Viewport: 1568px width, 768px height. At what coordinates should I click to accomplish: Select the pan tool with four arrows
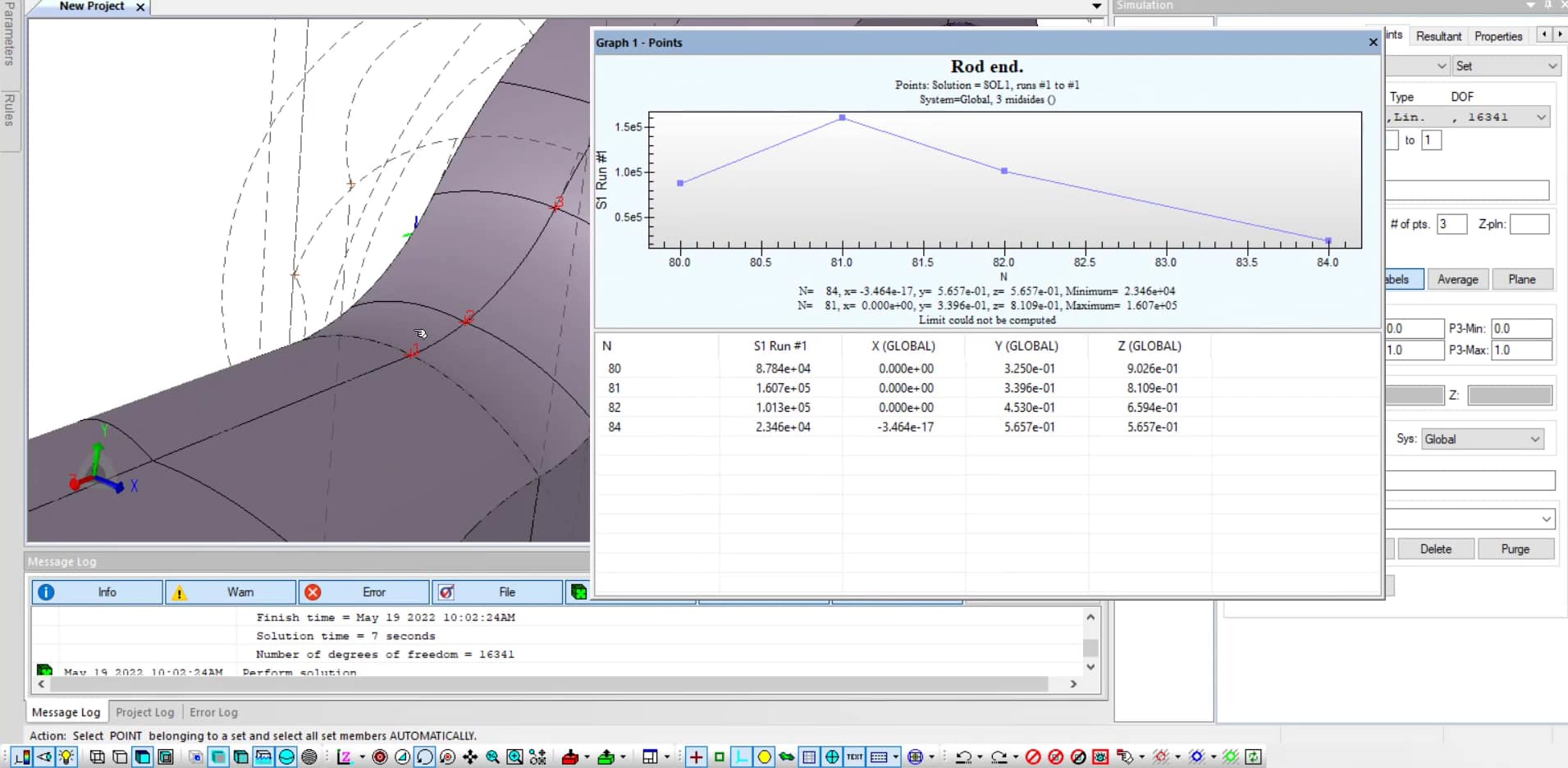[x=470, y=757]
